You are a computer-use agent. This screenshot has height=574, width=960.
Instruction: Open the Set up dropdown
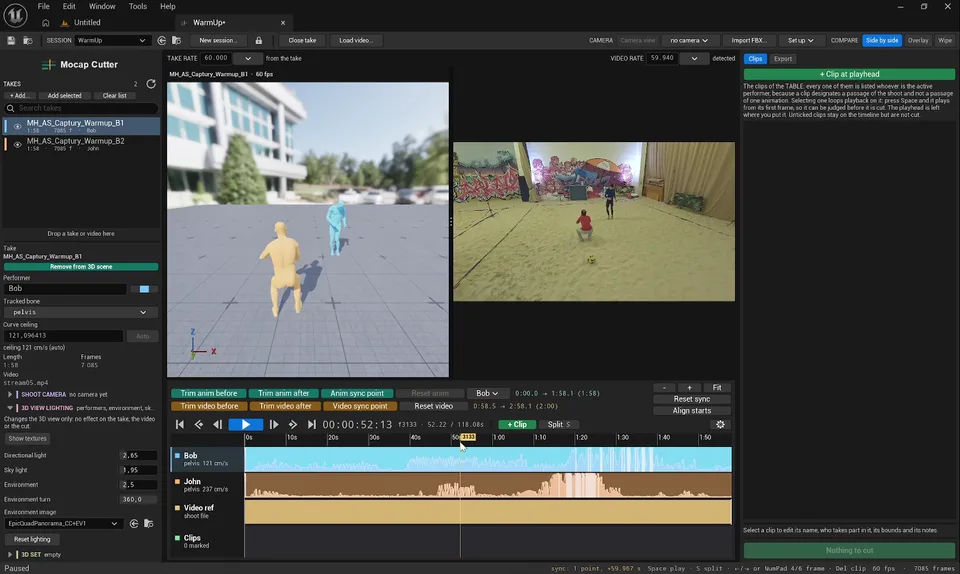(800, 40)
